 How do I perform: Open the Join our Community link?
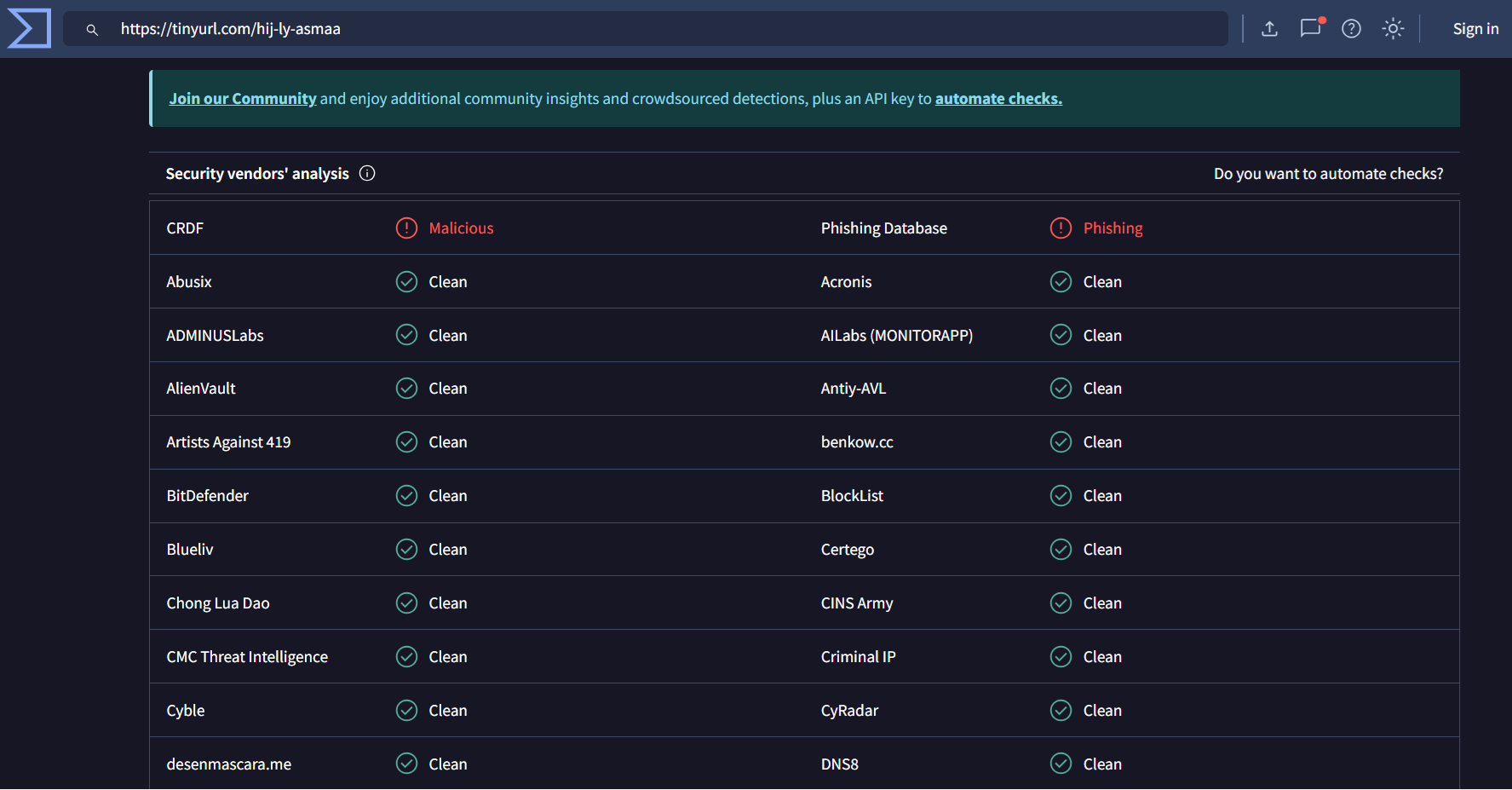[243, 99]
